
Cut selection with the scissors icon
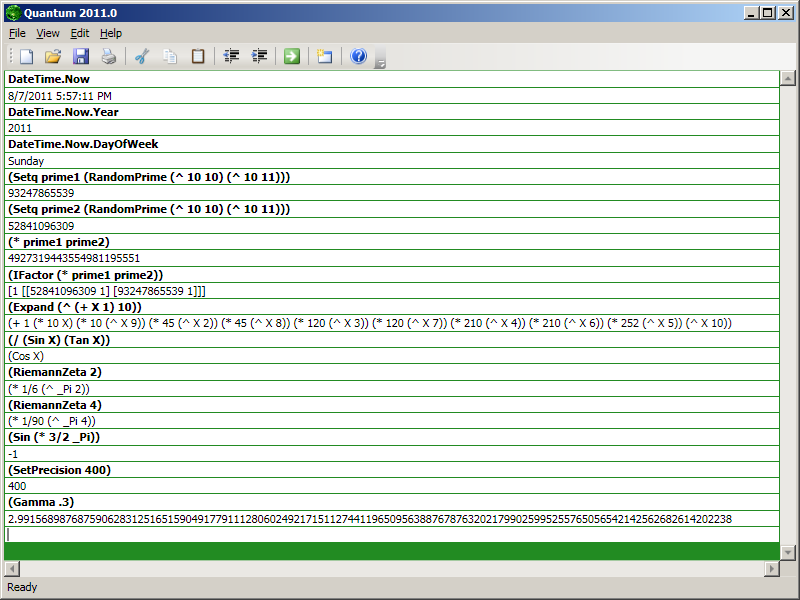click(x=142, y=56)
